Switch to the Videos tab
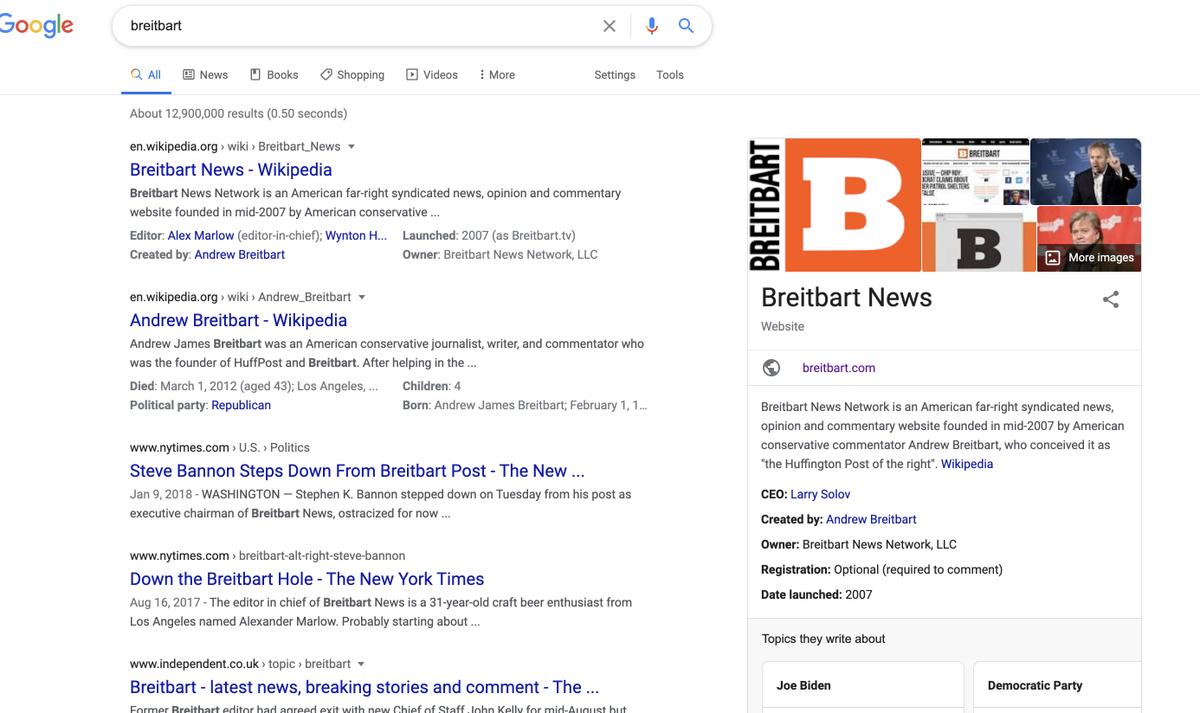The height and width of the screenshot is (713, 1200). point(432,75)
